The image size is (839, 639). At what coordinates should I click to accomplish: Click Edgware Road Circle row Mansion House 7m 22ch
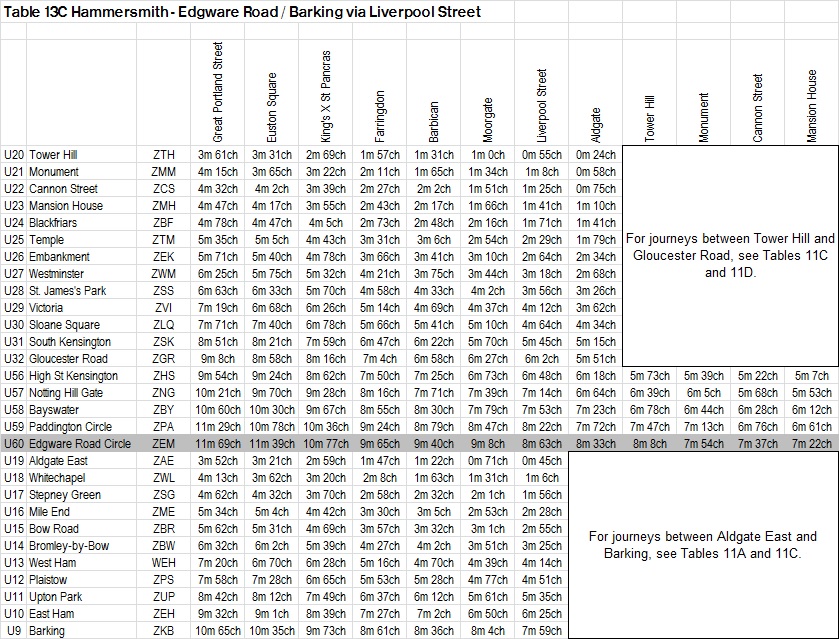point(812,444)
